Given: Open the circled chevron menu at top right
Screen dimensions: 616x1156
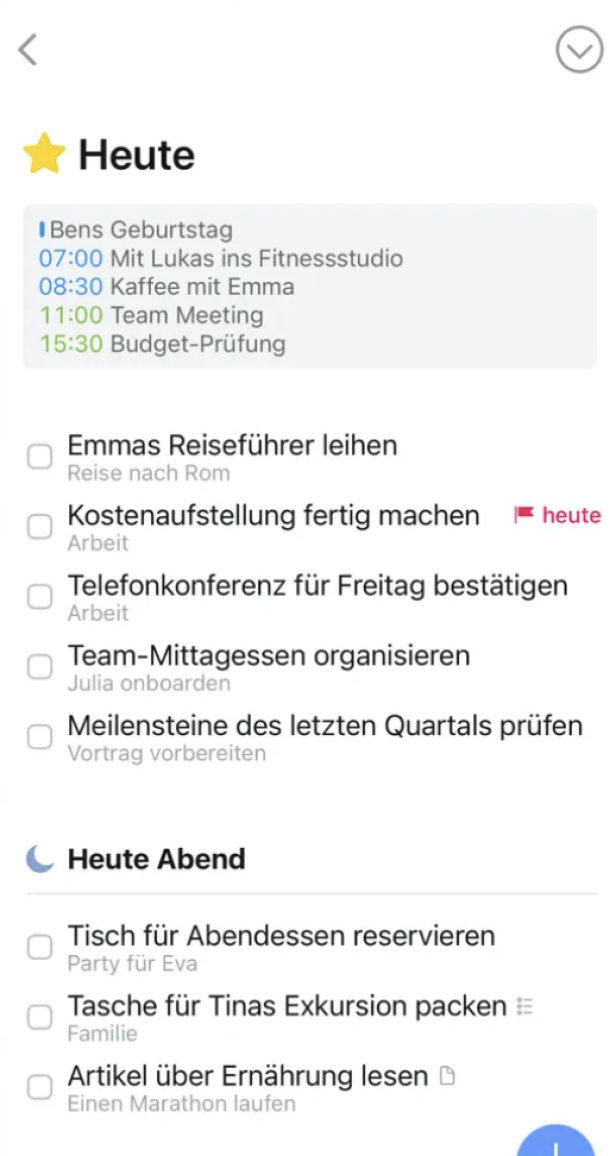Looking at the screenshot, I should point(578,48).
